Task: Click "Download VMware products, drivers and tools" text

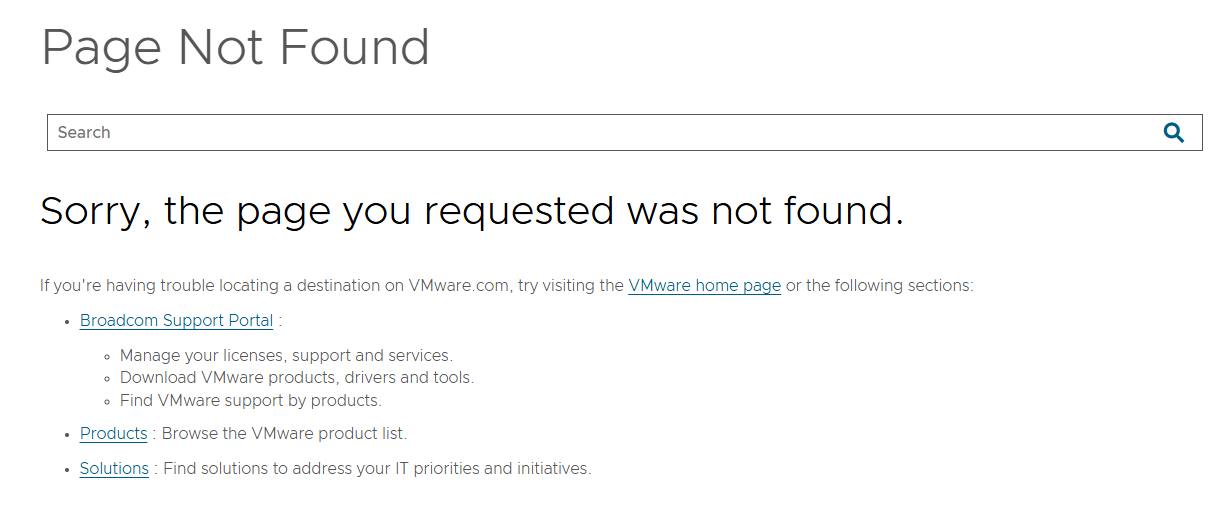Action: 297,378
